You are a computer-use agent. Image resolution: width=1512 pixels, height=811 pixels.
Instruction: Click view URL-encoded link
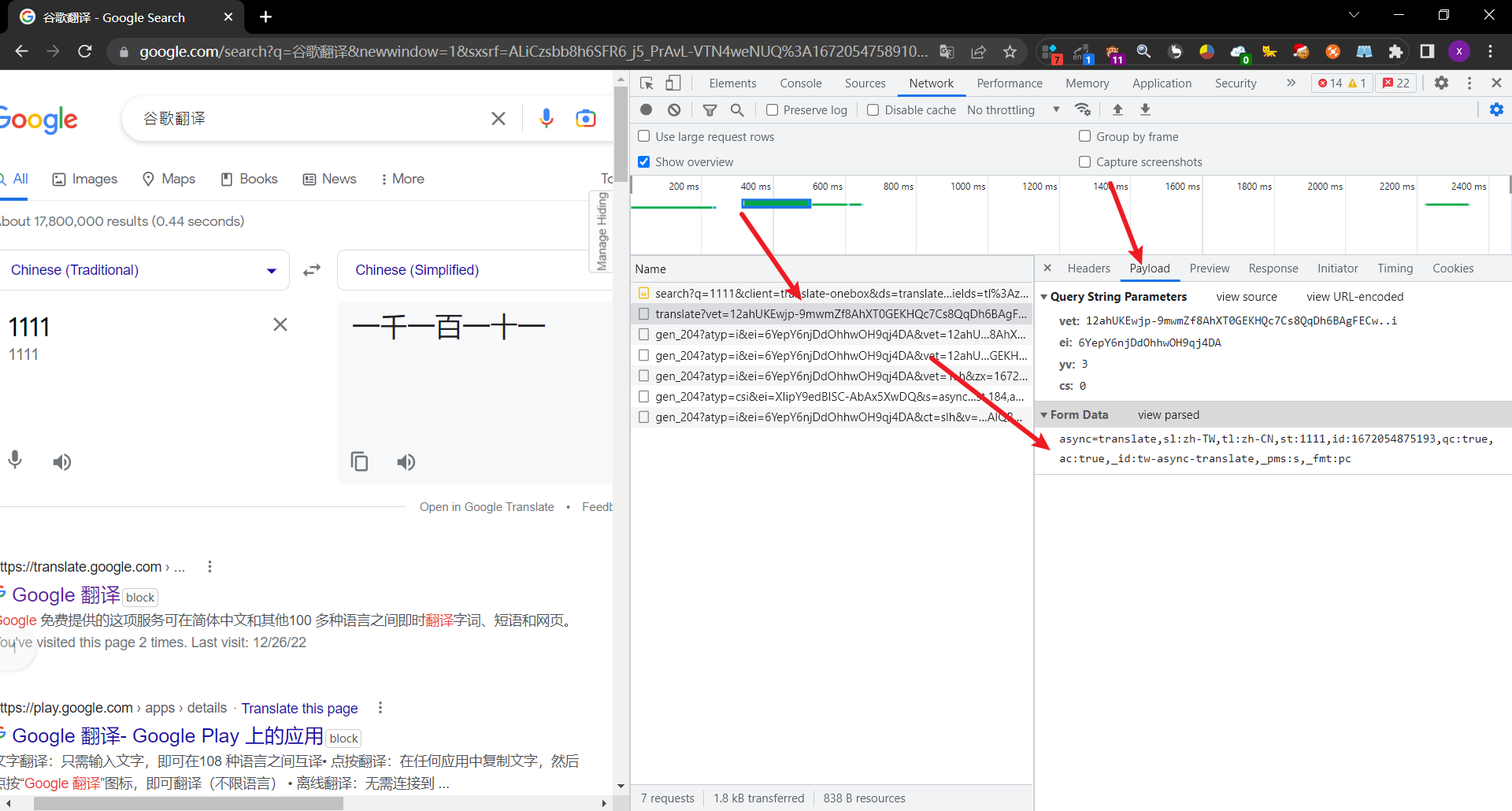pos(1354,297)
